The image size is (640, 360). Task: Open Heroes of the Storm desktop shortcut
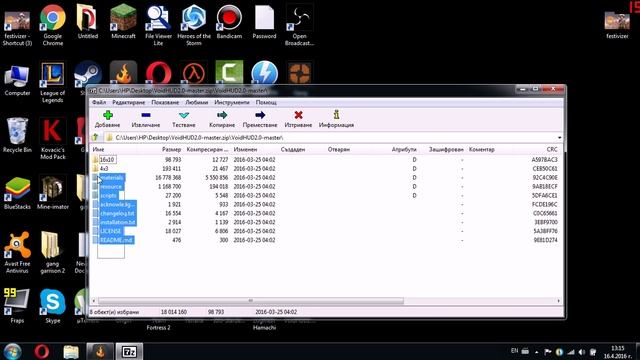click(194, 25)
